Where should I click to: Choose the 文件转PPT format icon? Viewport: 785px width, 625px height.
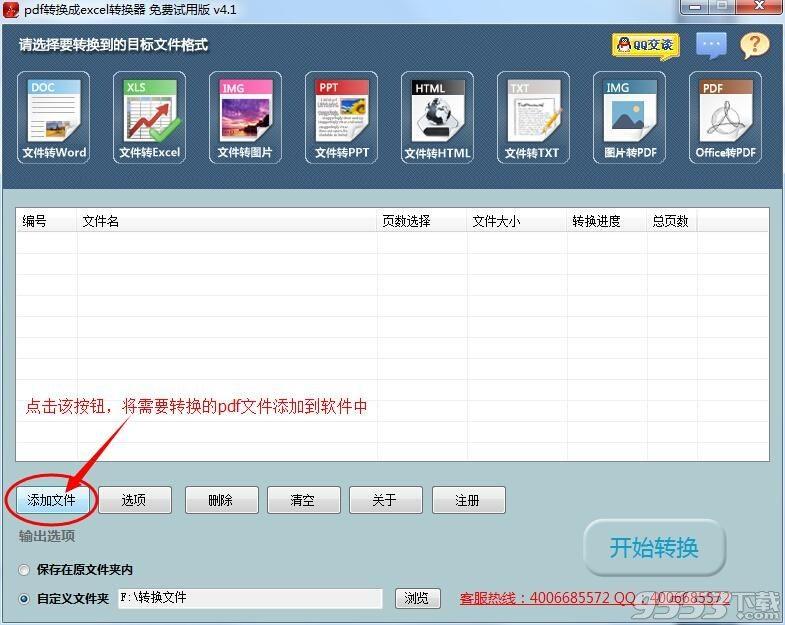[341, 117]
